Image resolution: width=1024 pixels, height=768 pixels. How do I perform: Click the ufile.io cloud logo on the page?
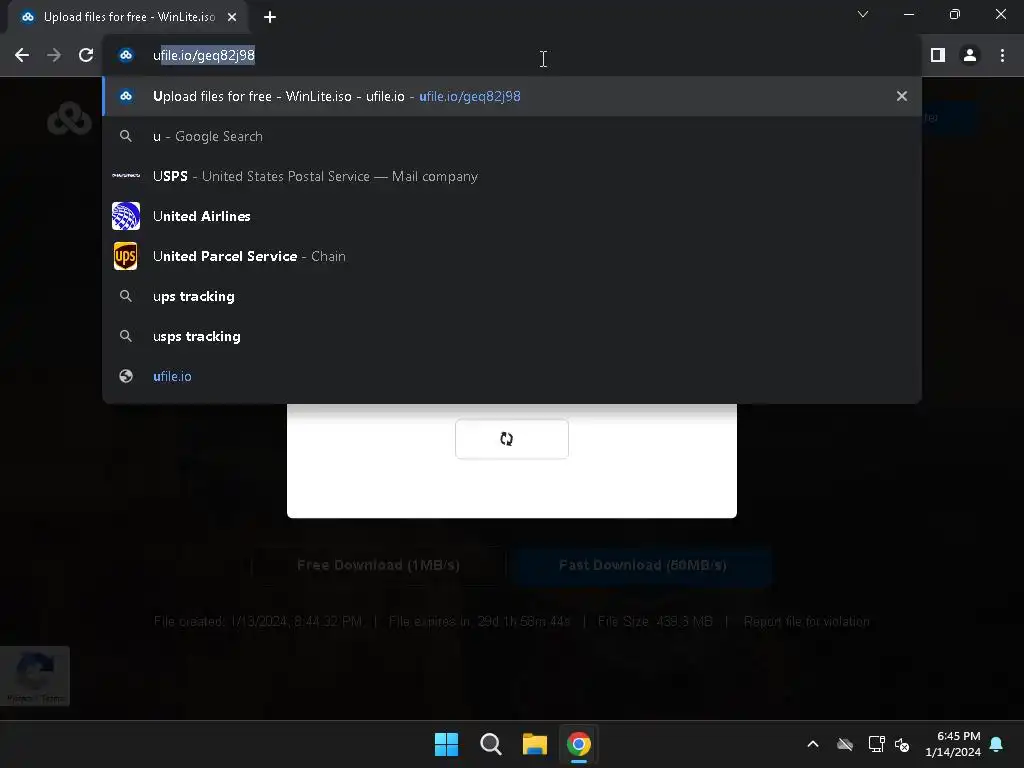[x=69, y=119]
